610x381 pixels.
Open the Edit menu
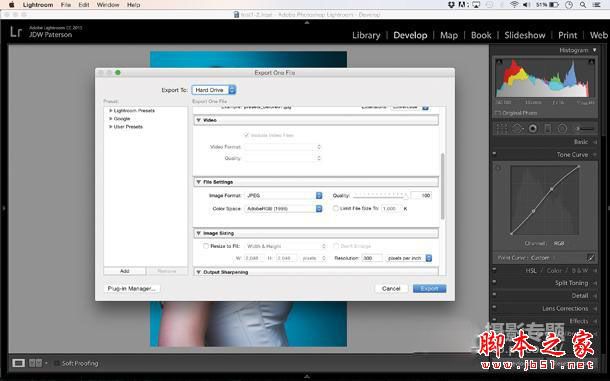click(x=84, y=5)
